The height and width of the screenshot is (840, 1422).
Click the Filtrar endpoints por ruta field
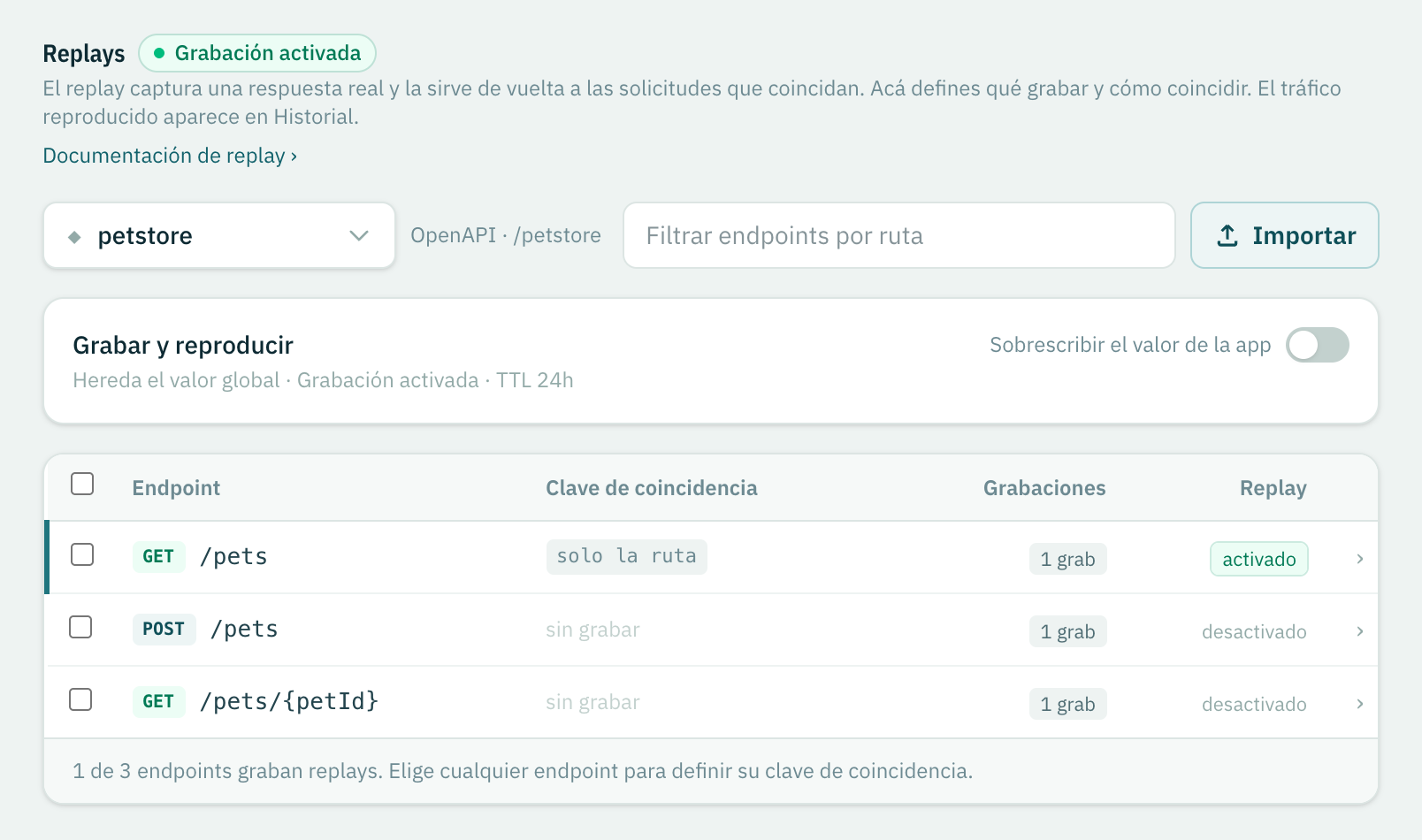click(x=899, y=235)
